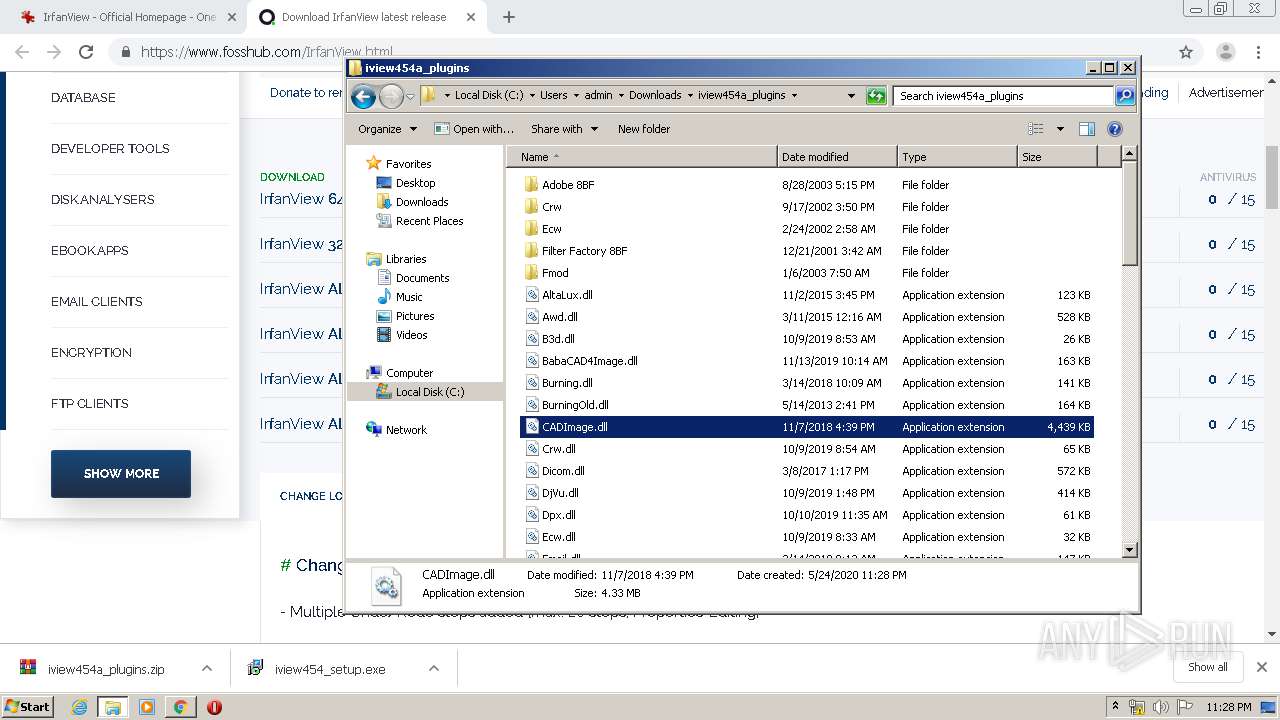Open Recent Places in sidebar

point(429,221)
